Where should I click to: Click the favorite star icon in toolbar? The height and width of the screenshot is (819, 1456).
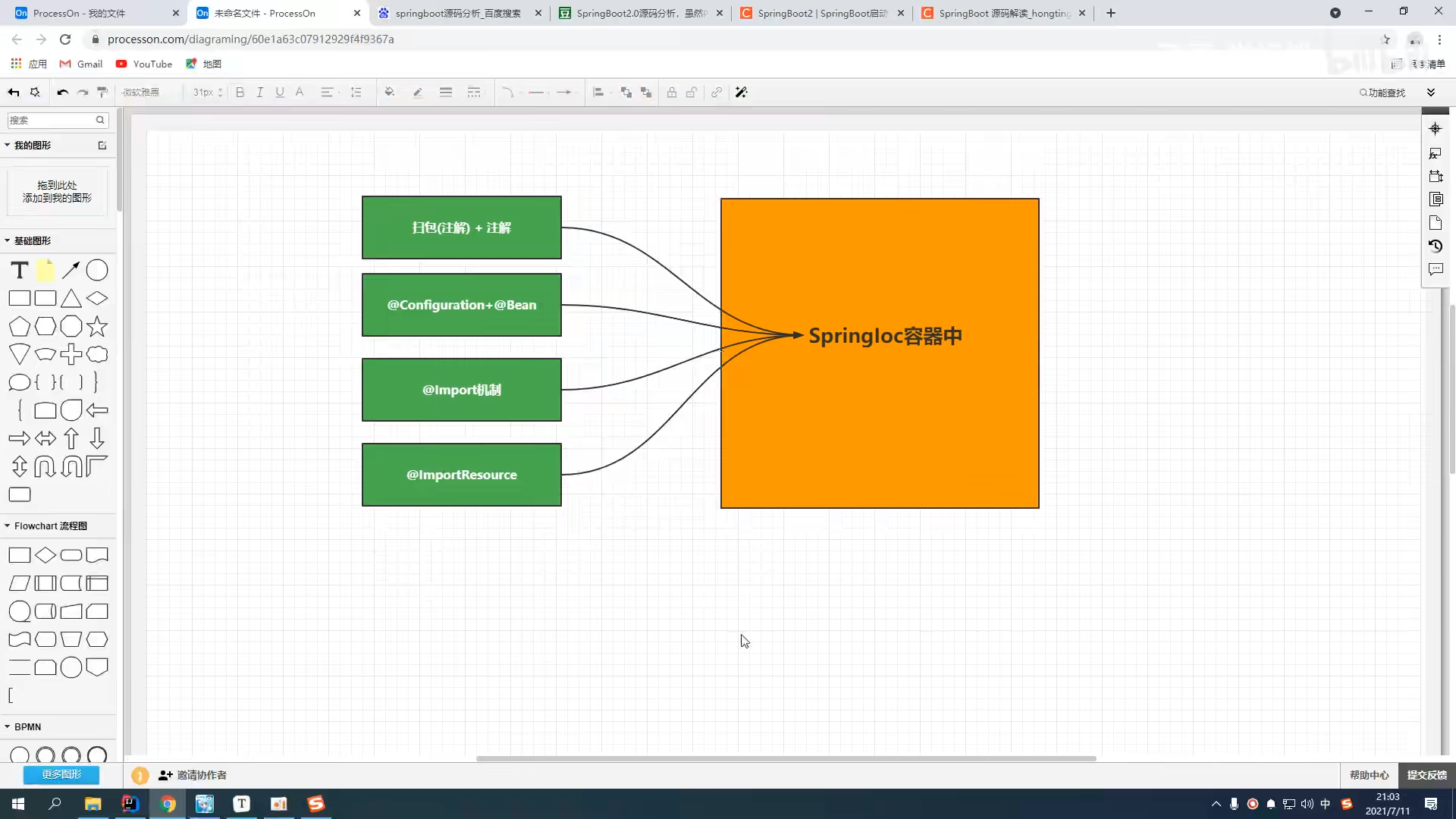pos(35,93)
